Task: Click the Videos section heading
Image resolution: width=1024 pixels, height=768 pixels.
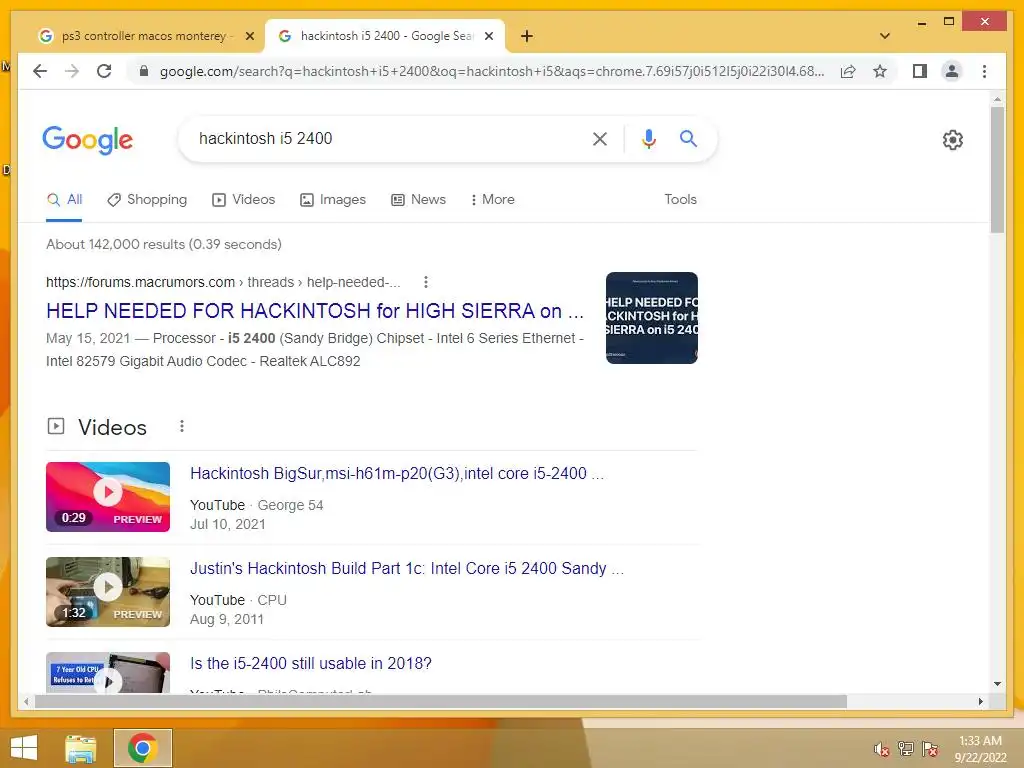Action: pos(112,427)
